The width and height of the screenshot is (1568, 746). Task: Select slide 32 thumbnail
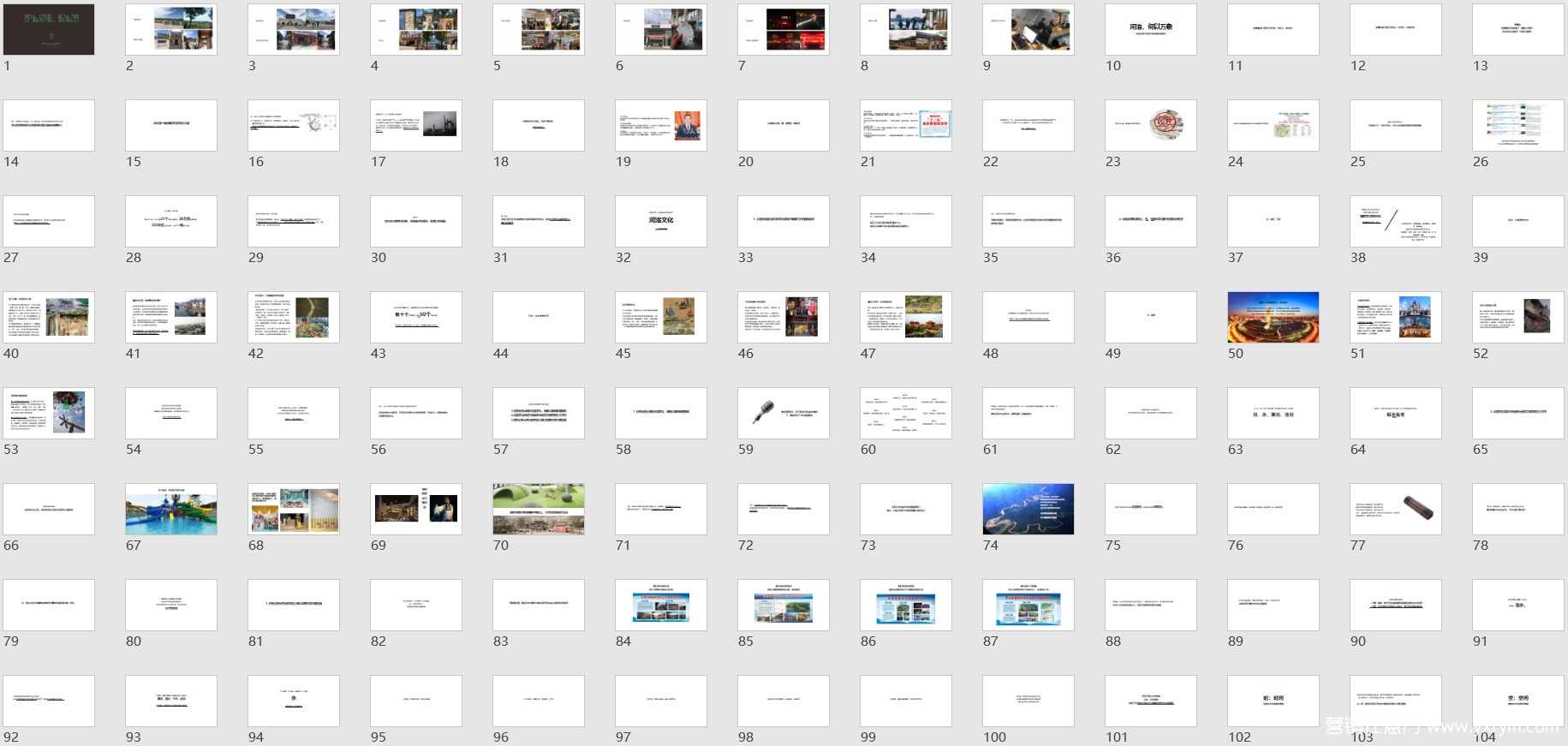(661, 221)
